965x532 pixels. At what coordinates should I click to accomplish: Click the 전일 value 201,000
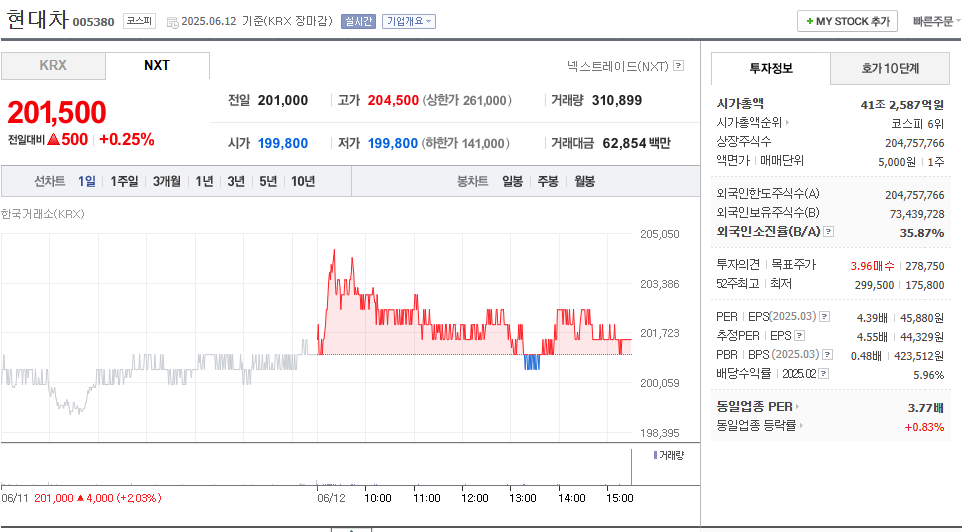tap(282, 100)
